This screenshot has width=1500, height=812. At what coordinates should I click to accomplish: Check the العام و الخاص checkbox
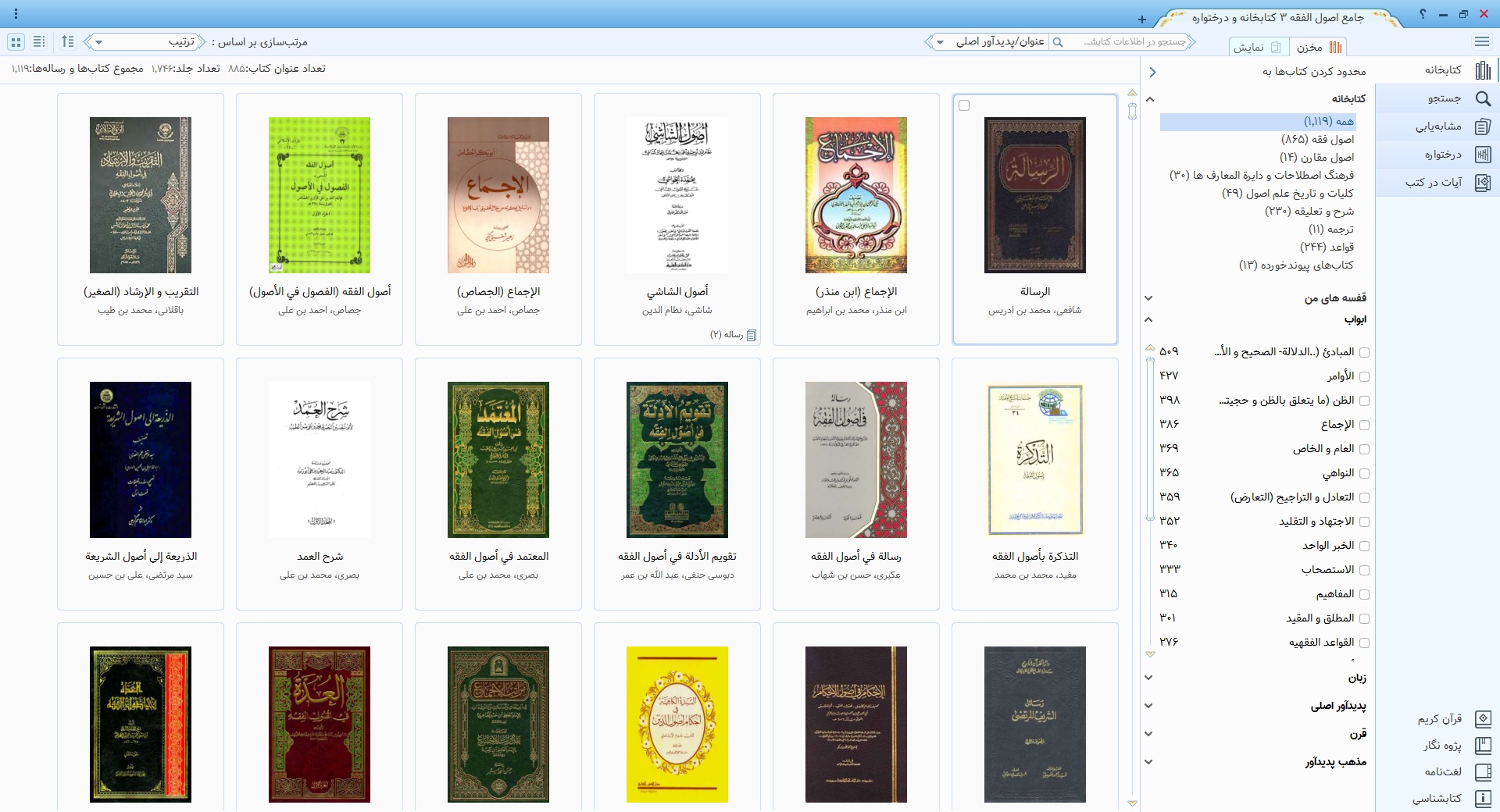pos(1364,449)
